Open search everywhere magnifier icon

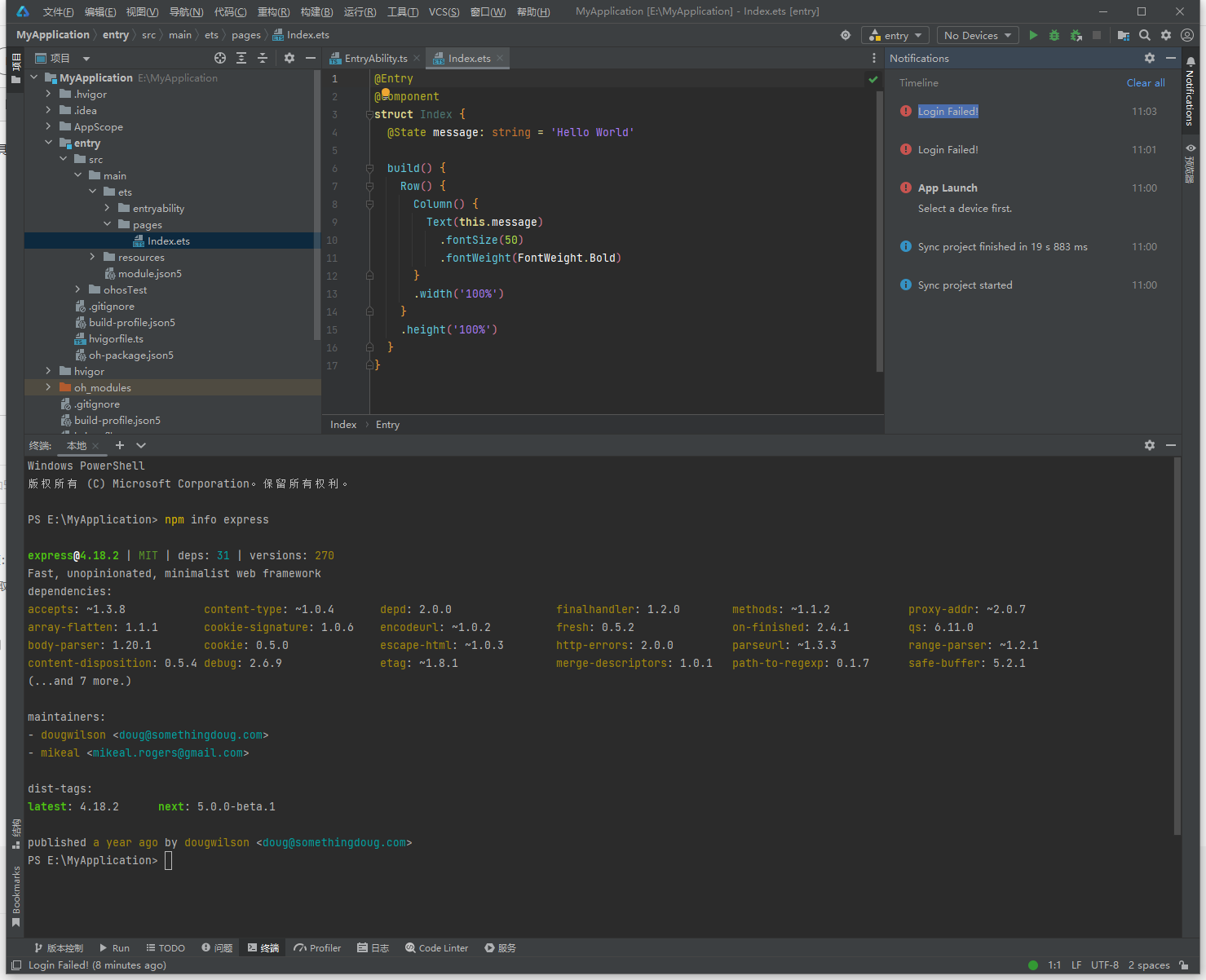1145,35
